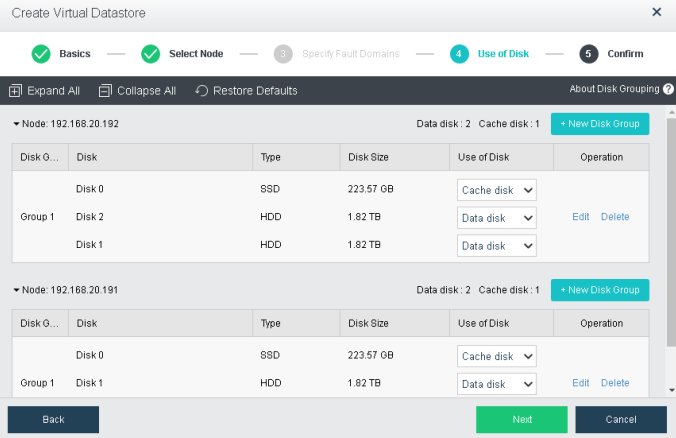Image resolution: width=676 pixels, height=438 pixels.
Task: Click the Collapse All icon
Action: pyautogui.click(x=105, y=90)
